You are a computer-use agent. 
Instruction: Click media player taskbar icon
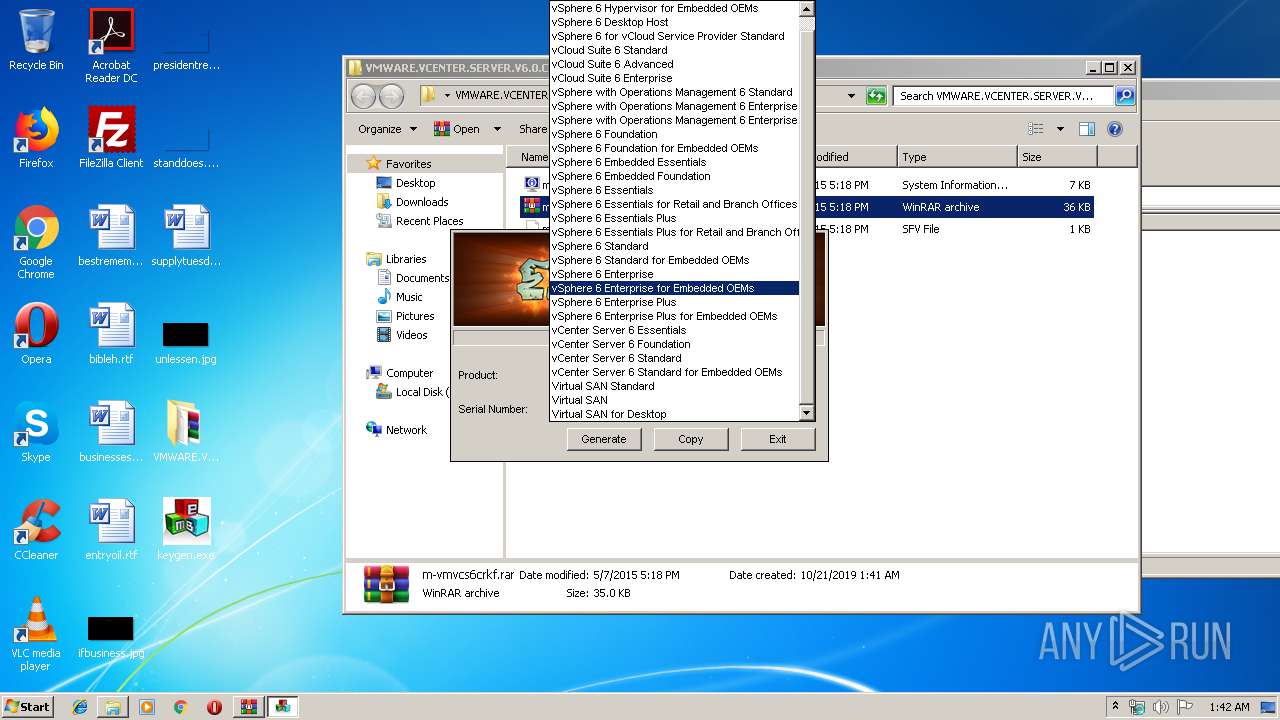pyautogui.click(x=147, y=707)
